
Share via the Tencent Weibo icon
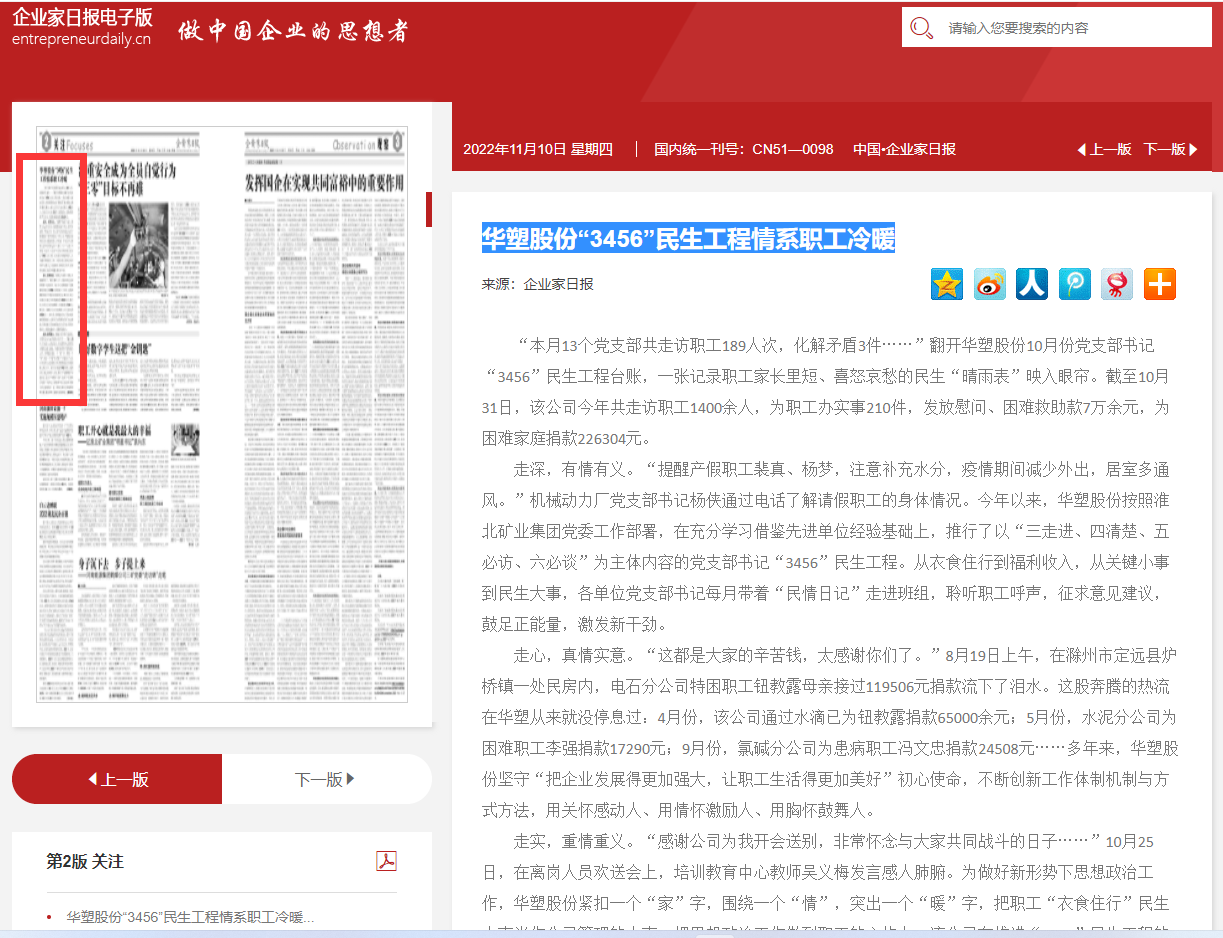pos(1074,284)
